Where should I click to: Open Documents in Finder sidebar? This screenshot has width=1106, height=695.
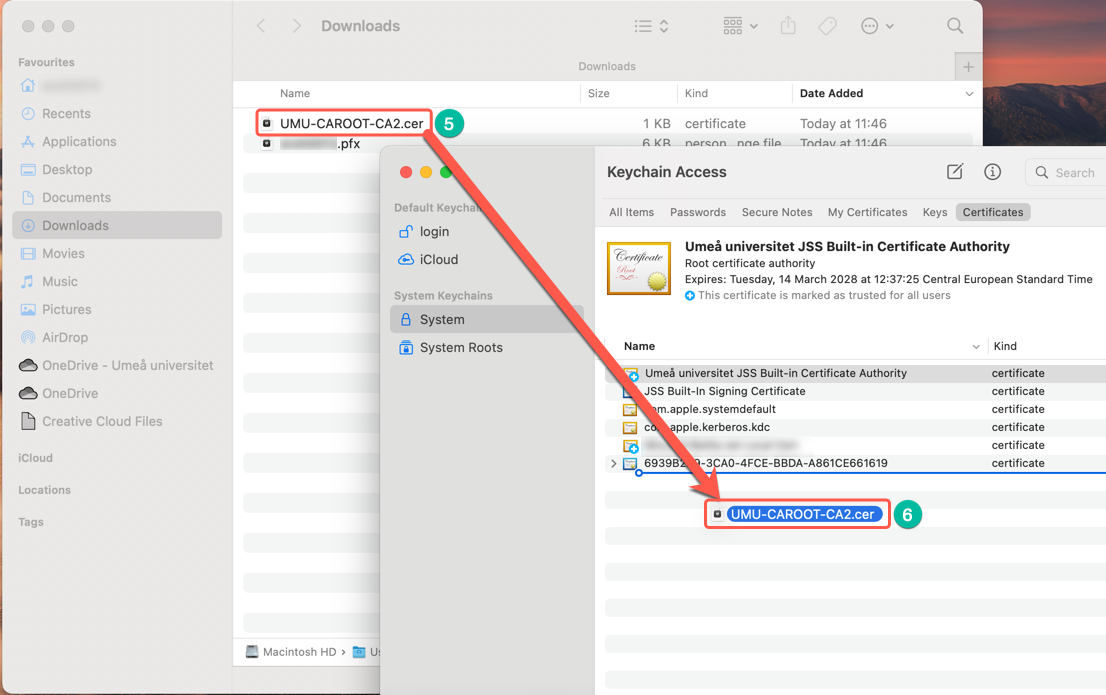[76, 198]
